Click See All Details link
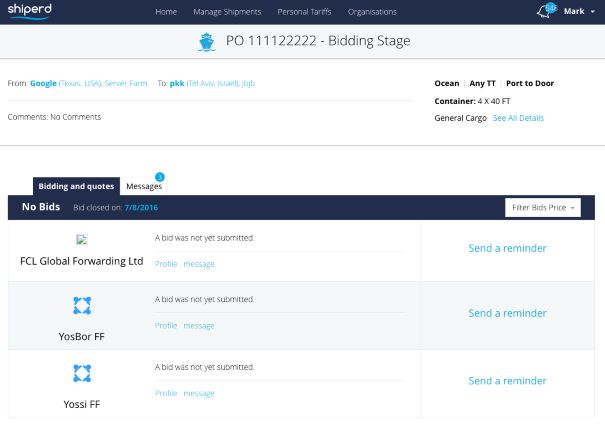This screenshot has height=432, width=605. point(518,118)
